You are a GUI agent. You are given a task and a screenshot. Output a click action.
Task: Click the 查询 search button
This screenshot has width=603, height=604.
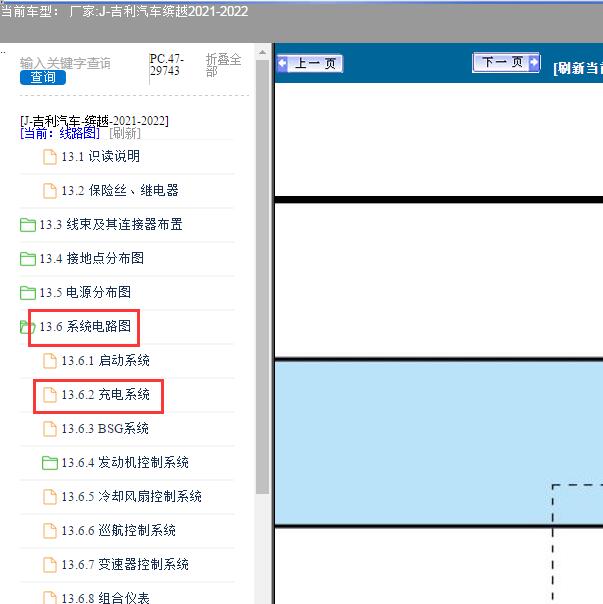pos(43,77)
